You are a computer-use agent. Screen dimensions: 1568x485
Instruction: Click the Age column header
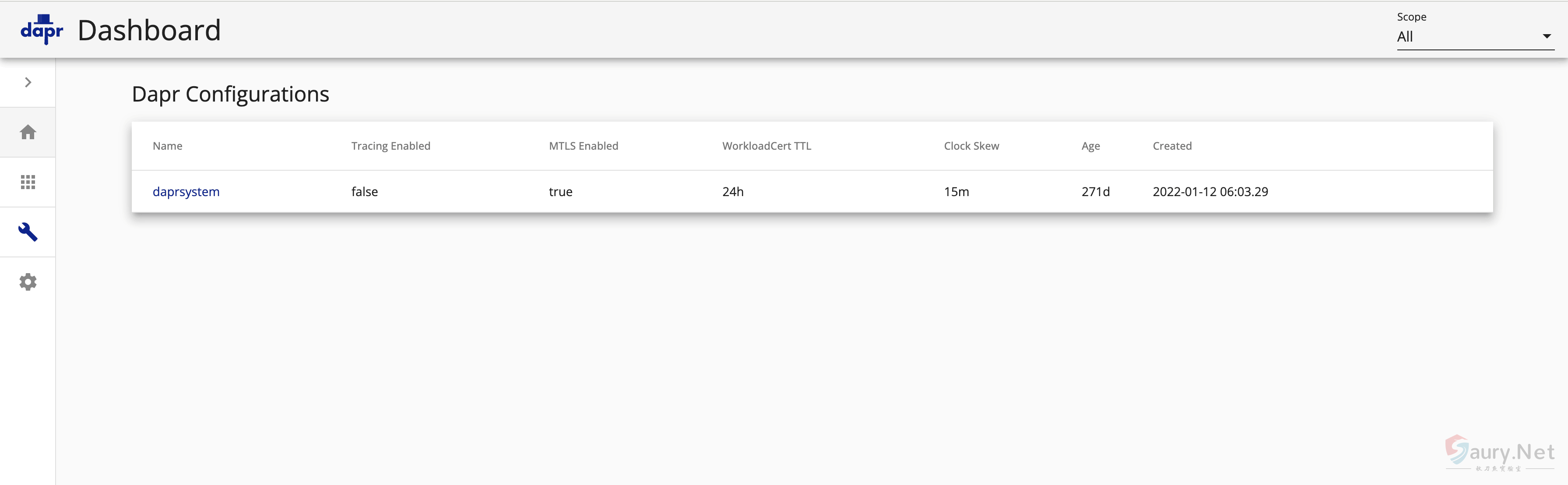(x=1090, y=146)
